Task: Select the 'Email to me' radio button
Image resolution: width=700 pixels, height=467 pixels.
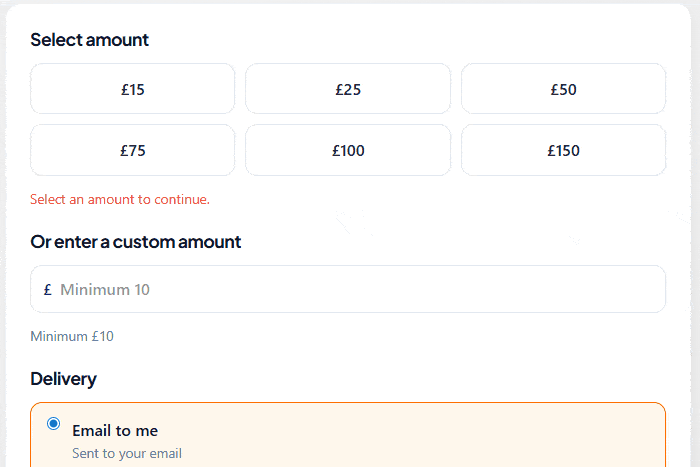Action: [54, 423]
